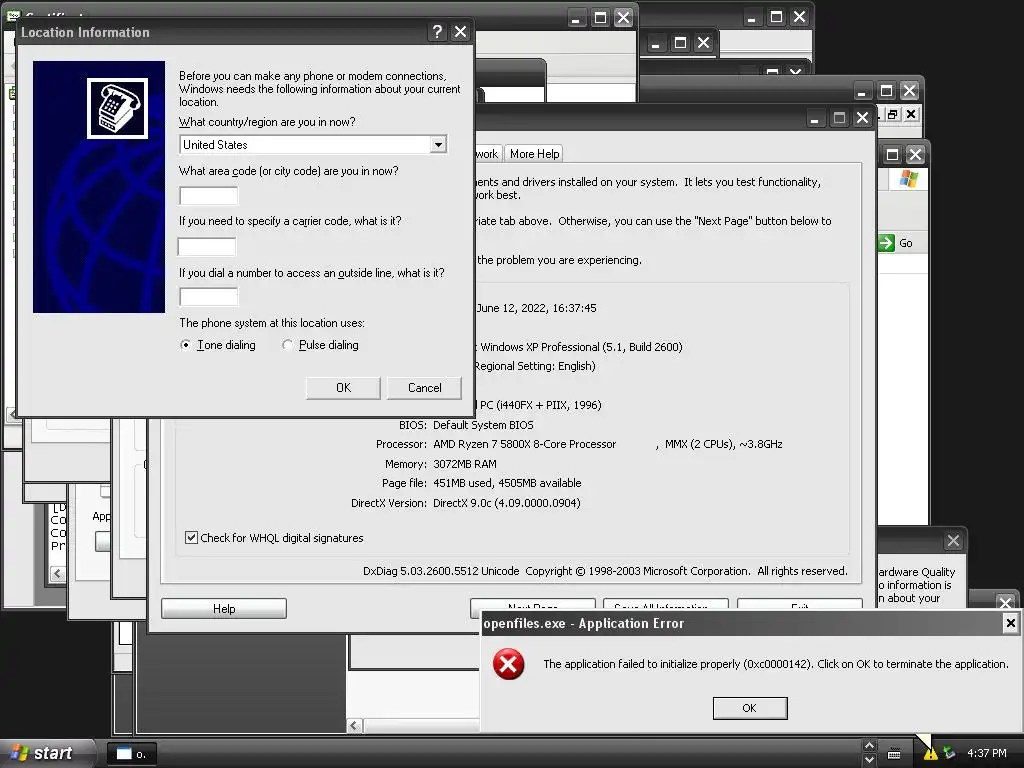Open the country/region dropdown showing United States
This screenshot has height=768, width=1024.
(438, 144)
